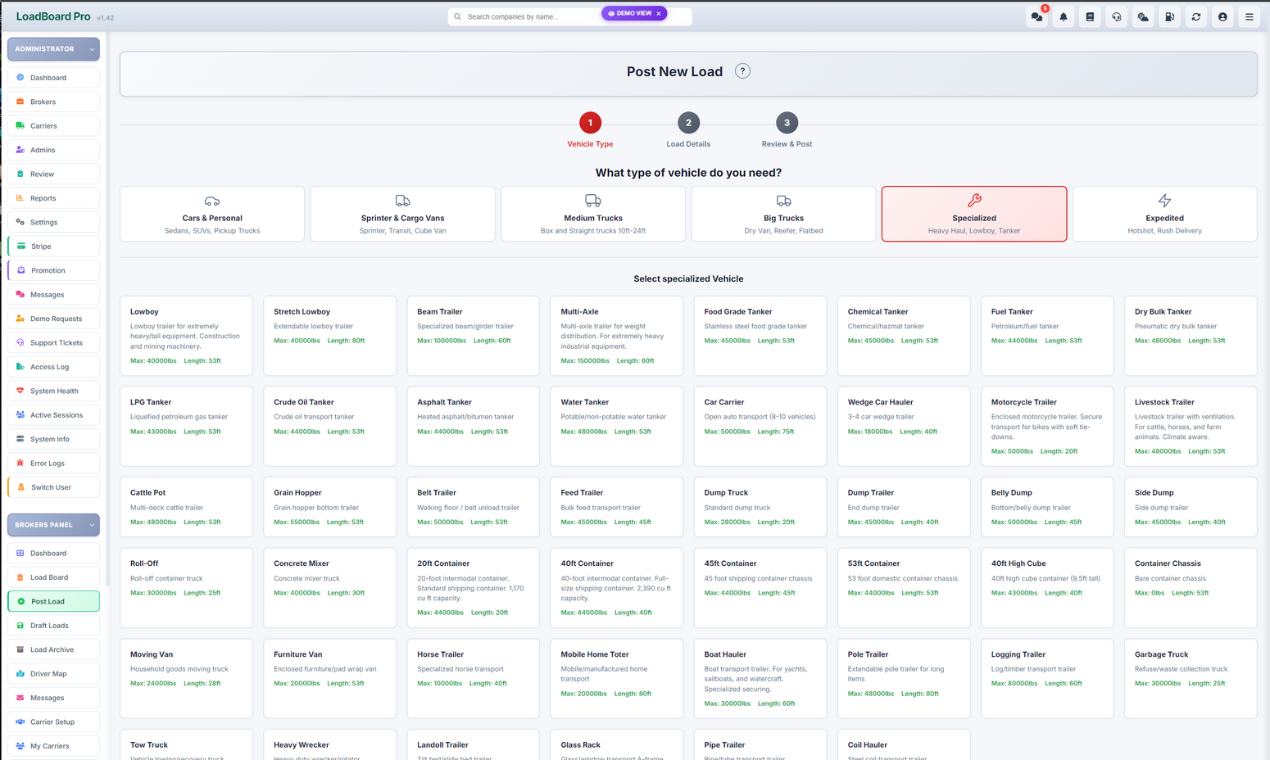Screen dimensions: 1270x760
Task: Choose the Car Carrier vehicle card
Action: pyautogui.click(x=760, y=426)
